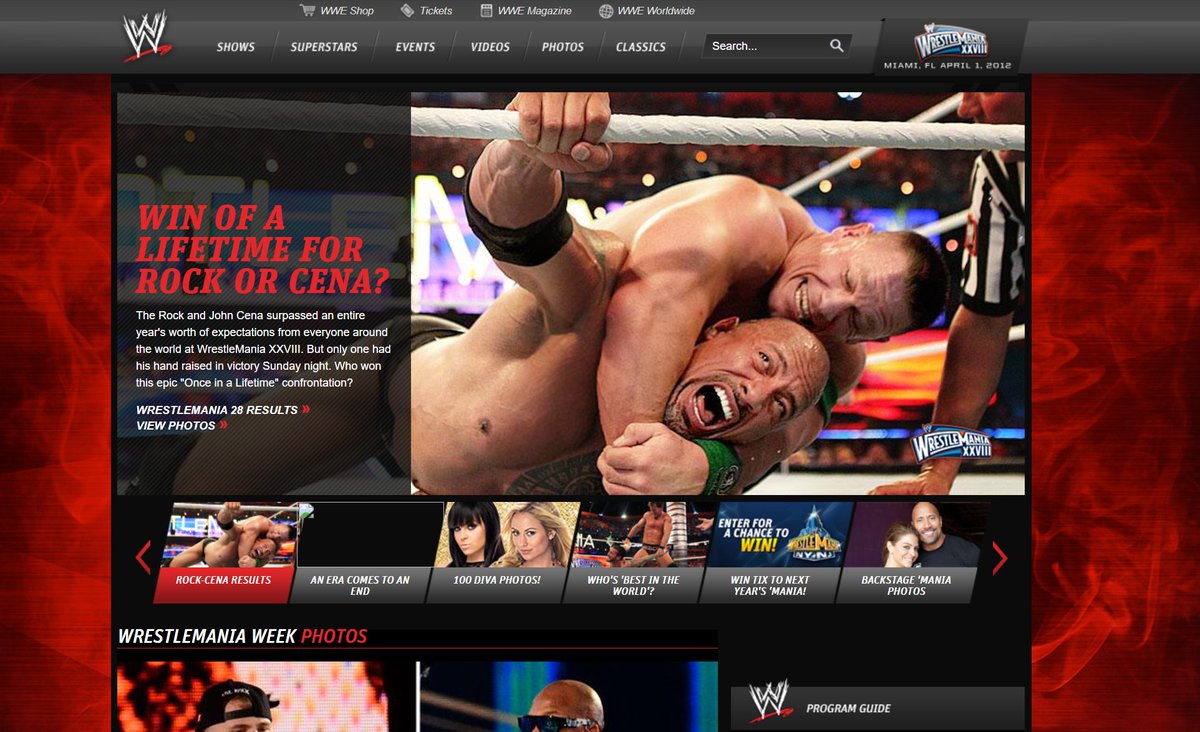The height and width of the screenshot is (732, 1200).
Task: Click the shopping cart icon by WWE Shop
Action: click(x=307, y=10)
